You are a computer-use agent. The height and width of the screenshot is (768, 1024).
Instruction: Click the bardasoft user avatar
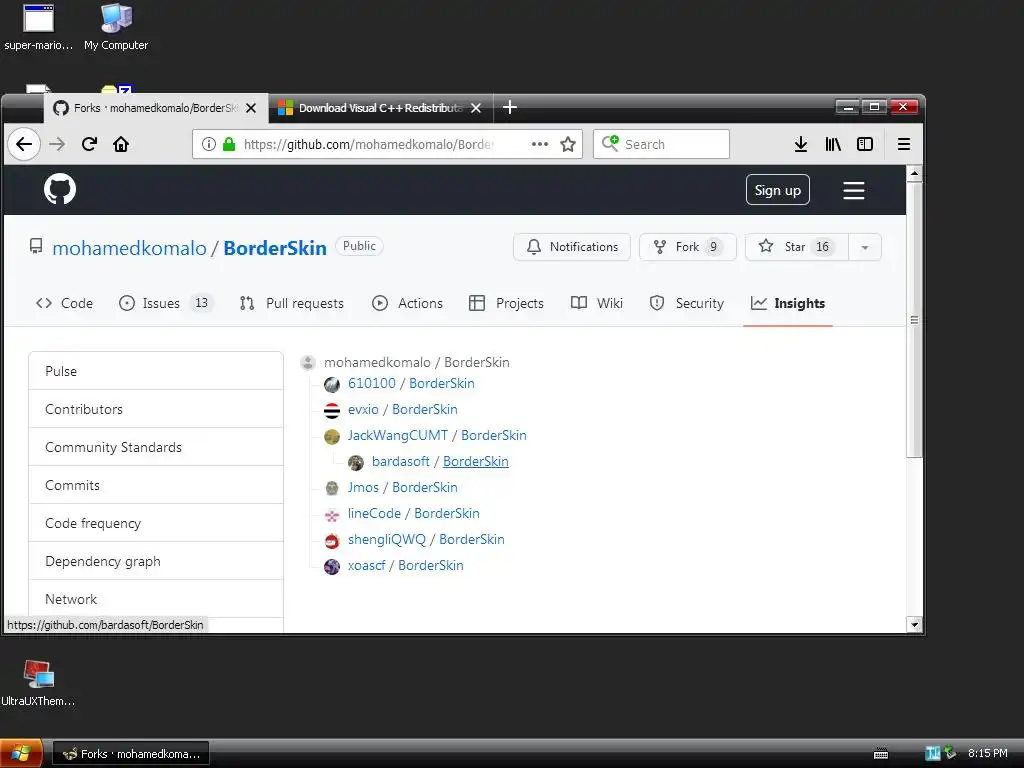pos(356,462)
